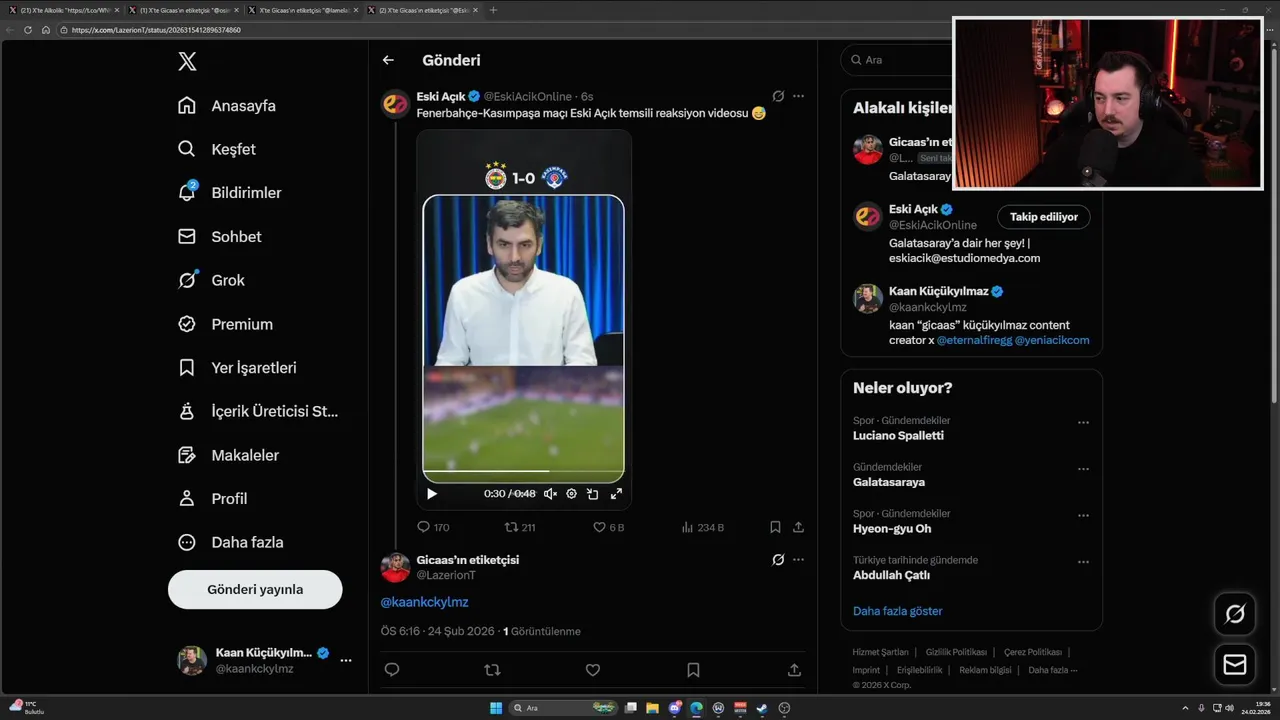1280x720 pixels.
Task: Open options for Luciano Spalletti trend
Action: pos(1083,423)
